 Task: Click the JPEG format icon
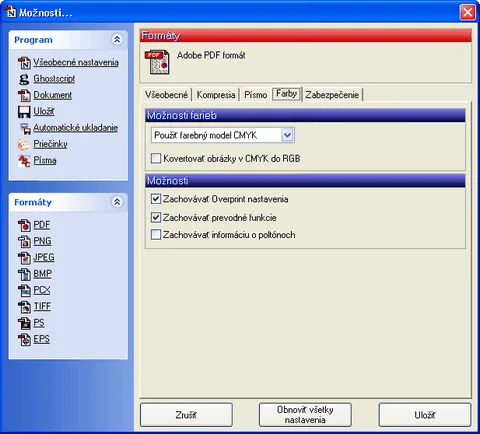[x=24, y=258]
